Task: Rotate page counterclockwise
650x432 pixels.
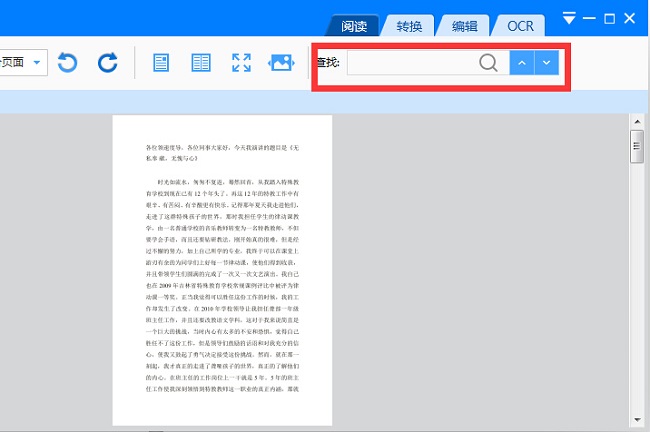Action: coord(67,63)
